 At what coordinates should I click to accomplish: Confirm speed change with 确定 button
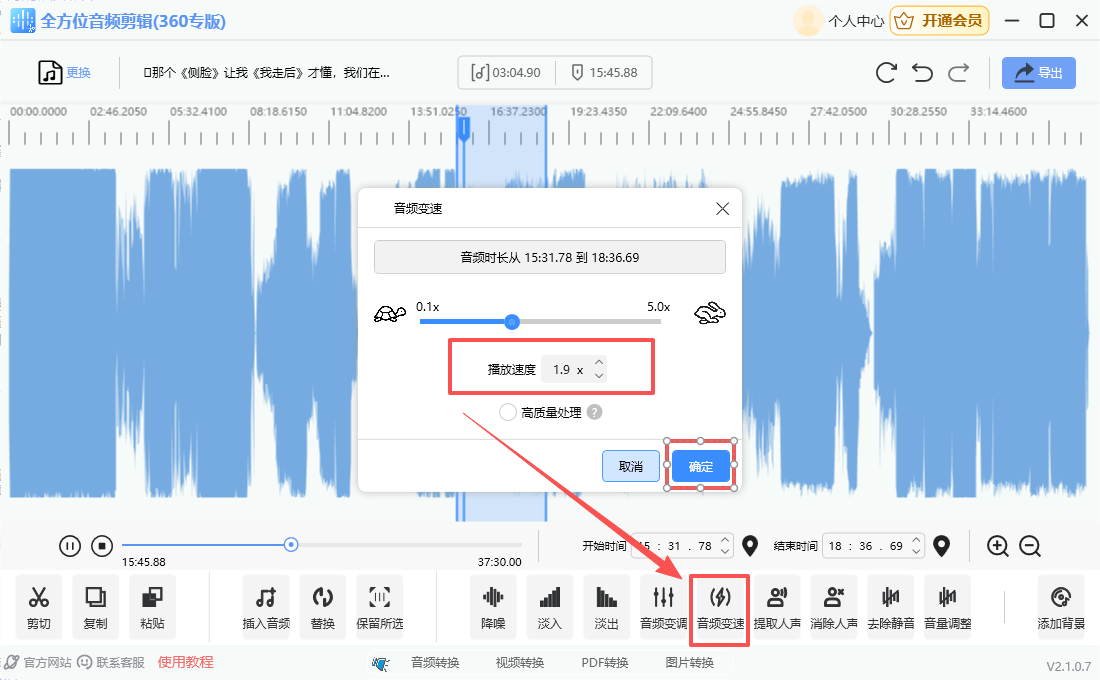(701, 466)
